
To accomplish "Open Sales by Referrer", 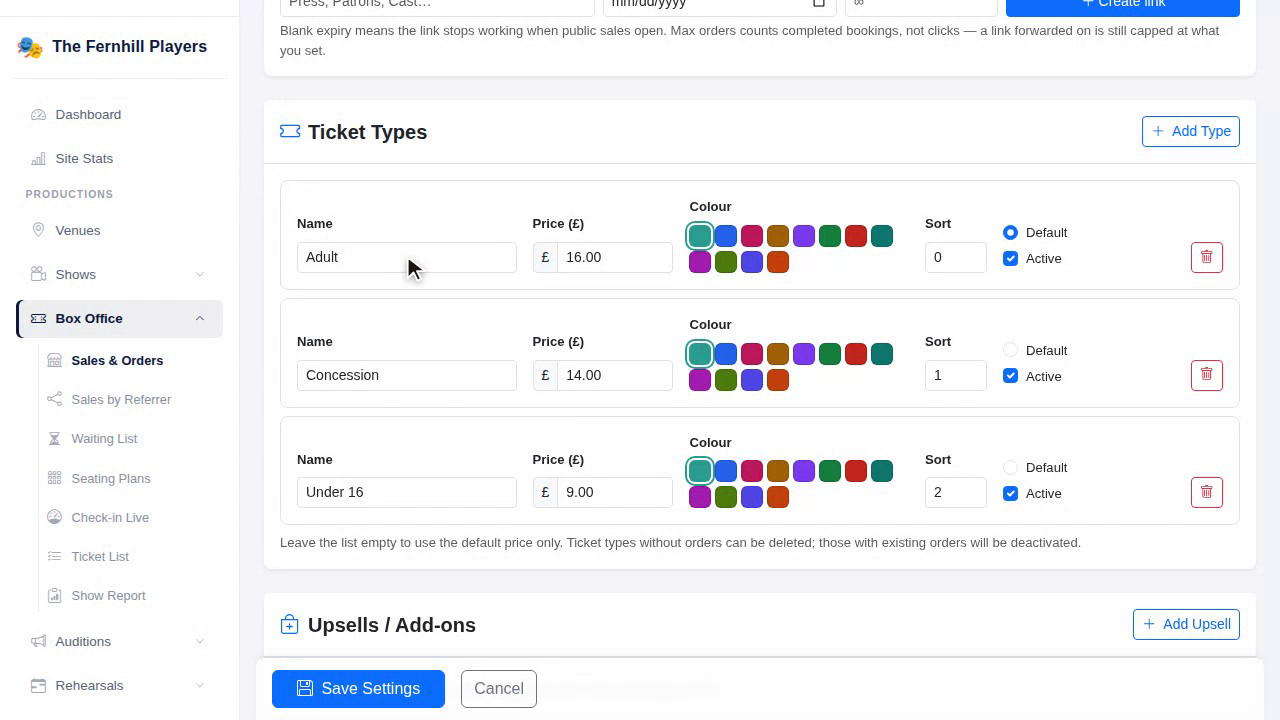I will (131, 399).
